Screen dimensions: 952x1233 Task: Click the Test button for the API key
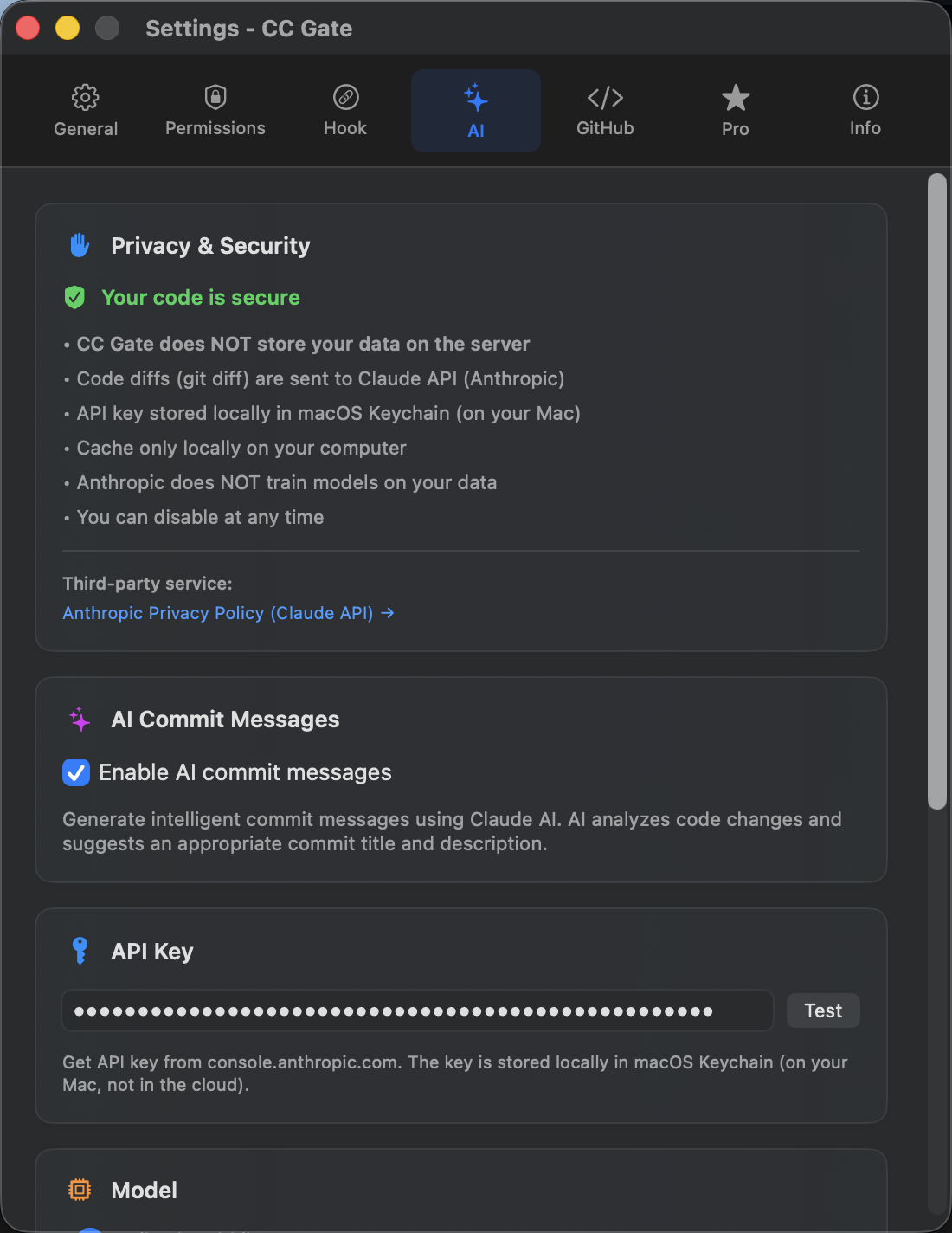coord(822,1010)
